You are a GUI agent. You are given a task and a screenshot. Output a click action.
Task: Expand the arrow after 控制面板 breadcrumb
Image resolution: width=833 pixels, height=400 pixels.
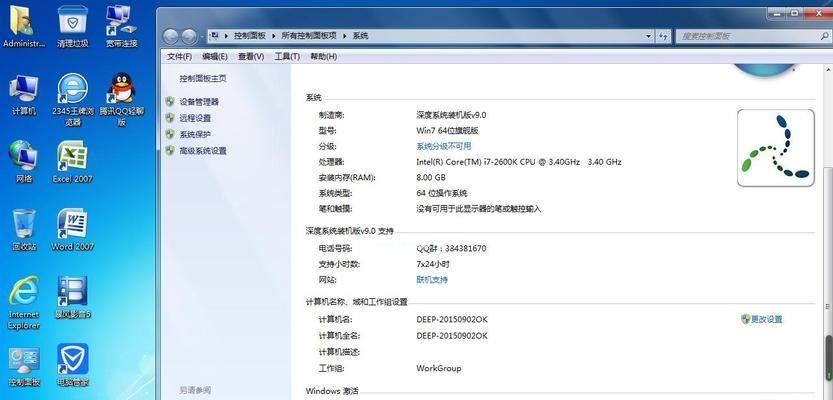click(x=274, y=36)
